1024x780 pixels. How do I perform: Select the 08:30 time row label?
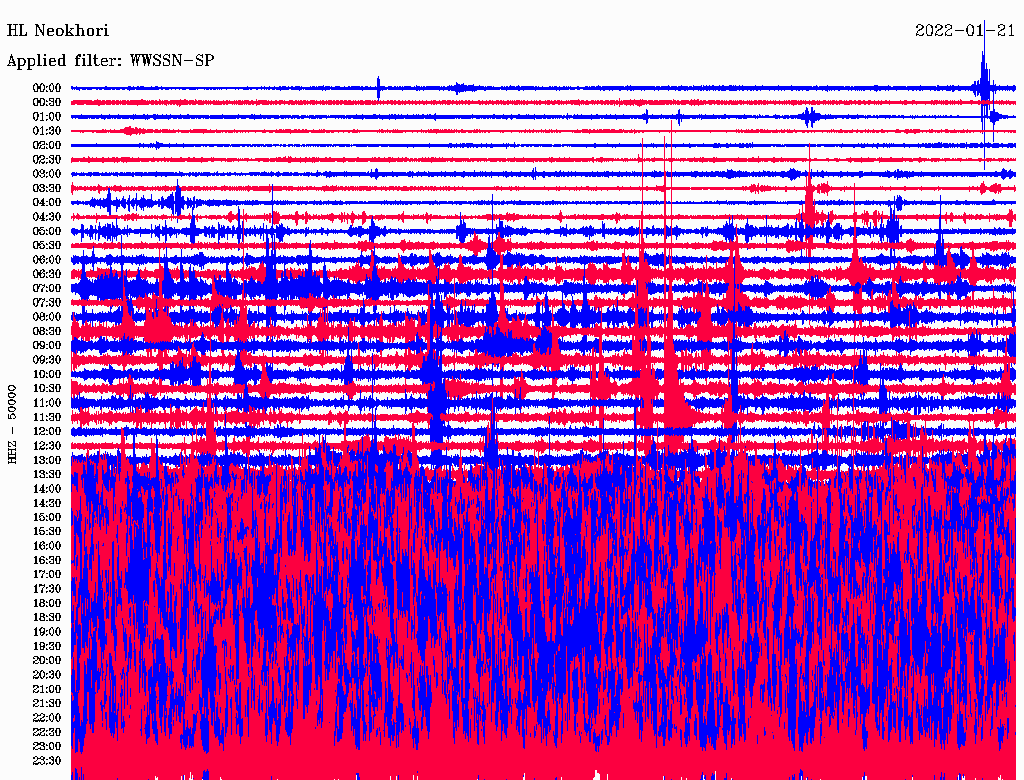pos(46,331)
